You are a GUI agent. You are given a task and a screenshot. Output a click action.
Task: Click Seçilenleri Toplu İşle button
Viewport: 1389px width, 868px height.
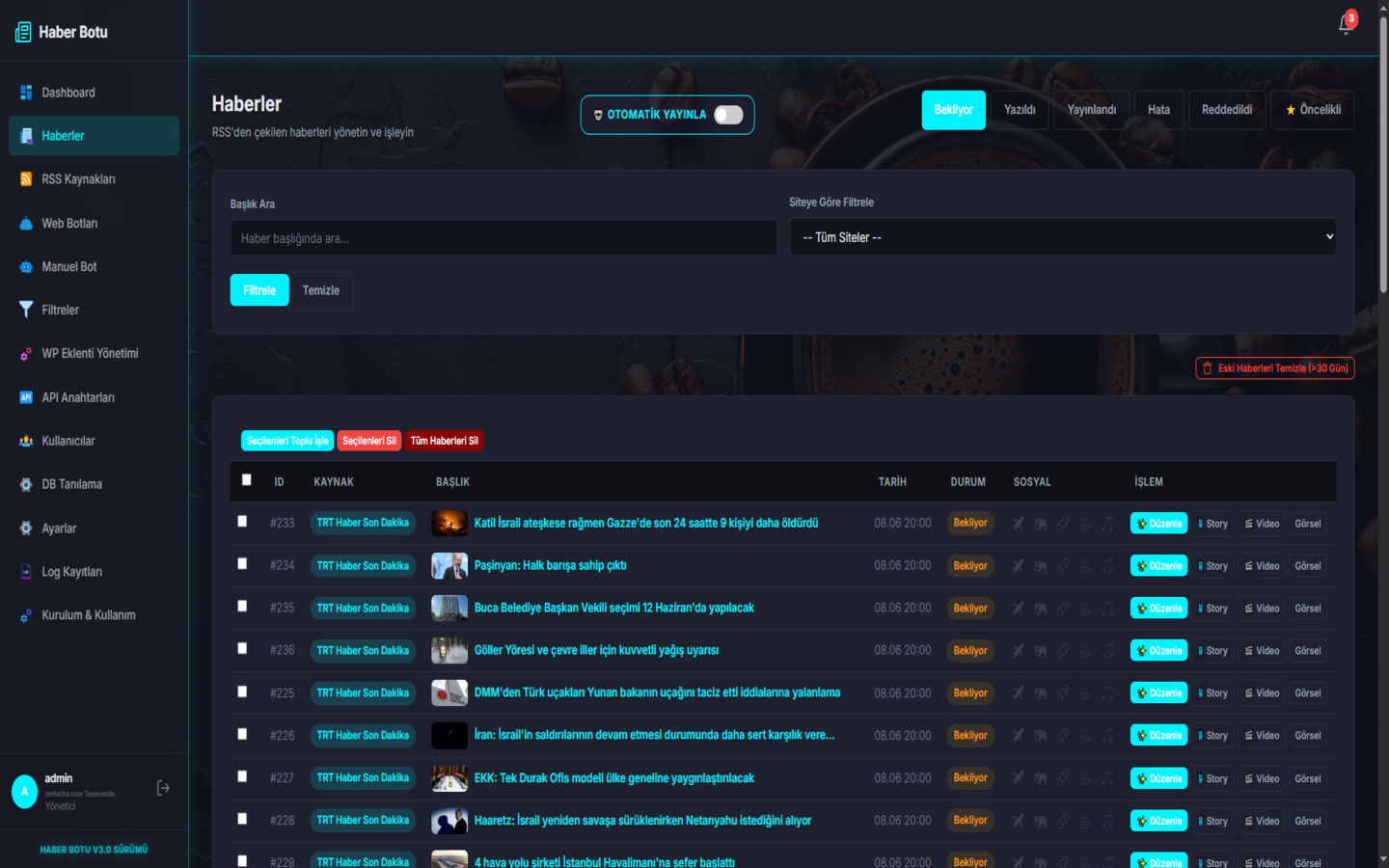[x=287, y=441]
